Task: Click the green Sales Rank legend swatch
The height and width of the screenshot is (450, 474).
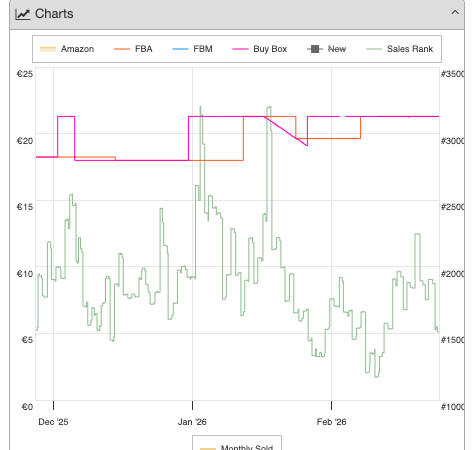Action: point(374,49)
